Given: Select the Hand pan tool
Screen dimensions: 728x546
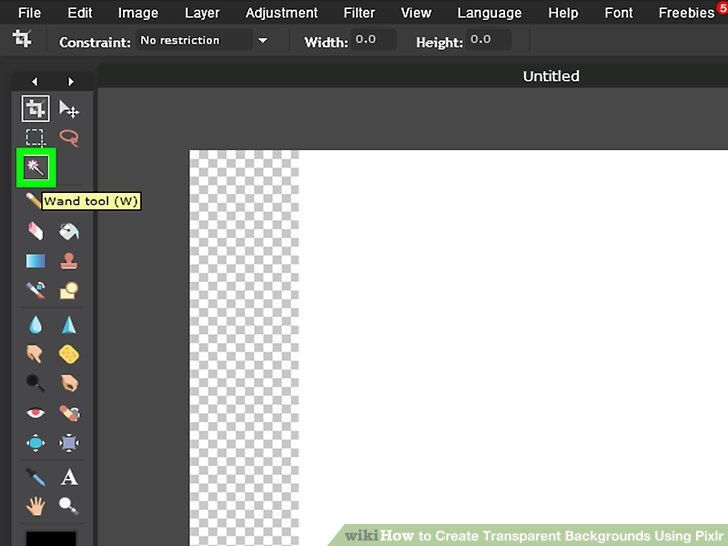Looking at the screenshot, I should [35, 506].
